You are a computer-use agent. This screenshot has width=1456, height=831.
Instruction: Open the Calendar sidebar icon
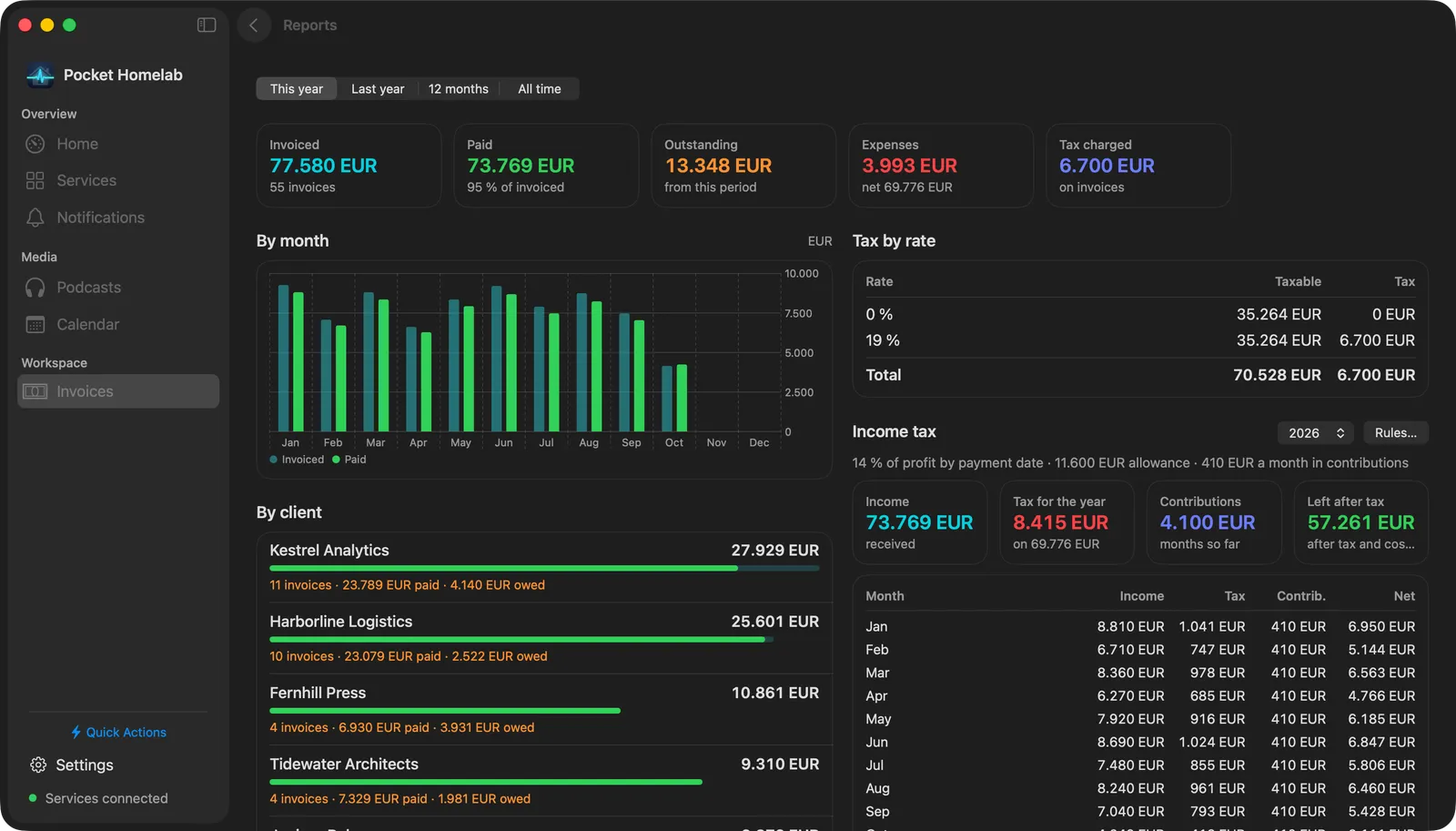point(35,325)
